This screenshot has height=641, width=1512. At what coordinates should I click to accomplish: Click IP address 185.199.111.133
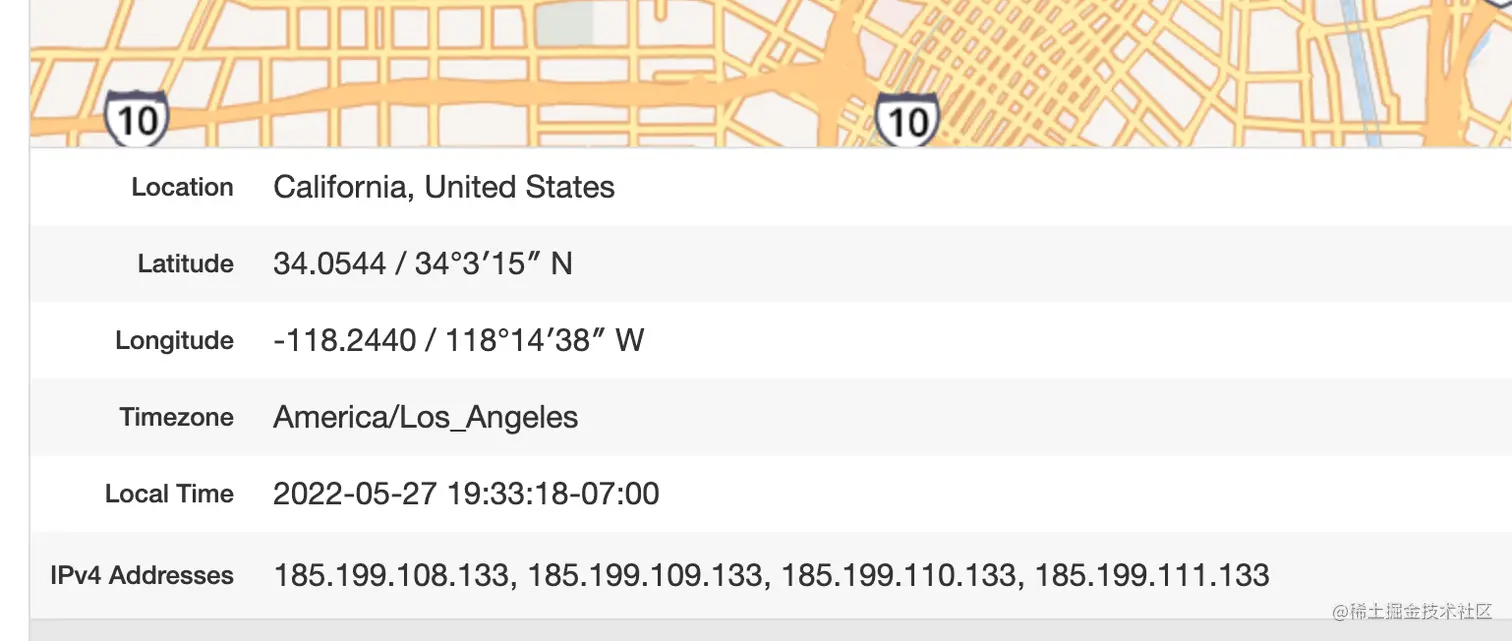(1152, 575)
